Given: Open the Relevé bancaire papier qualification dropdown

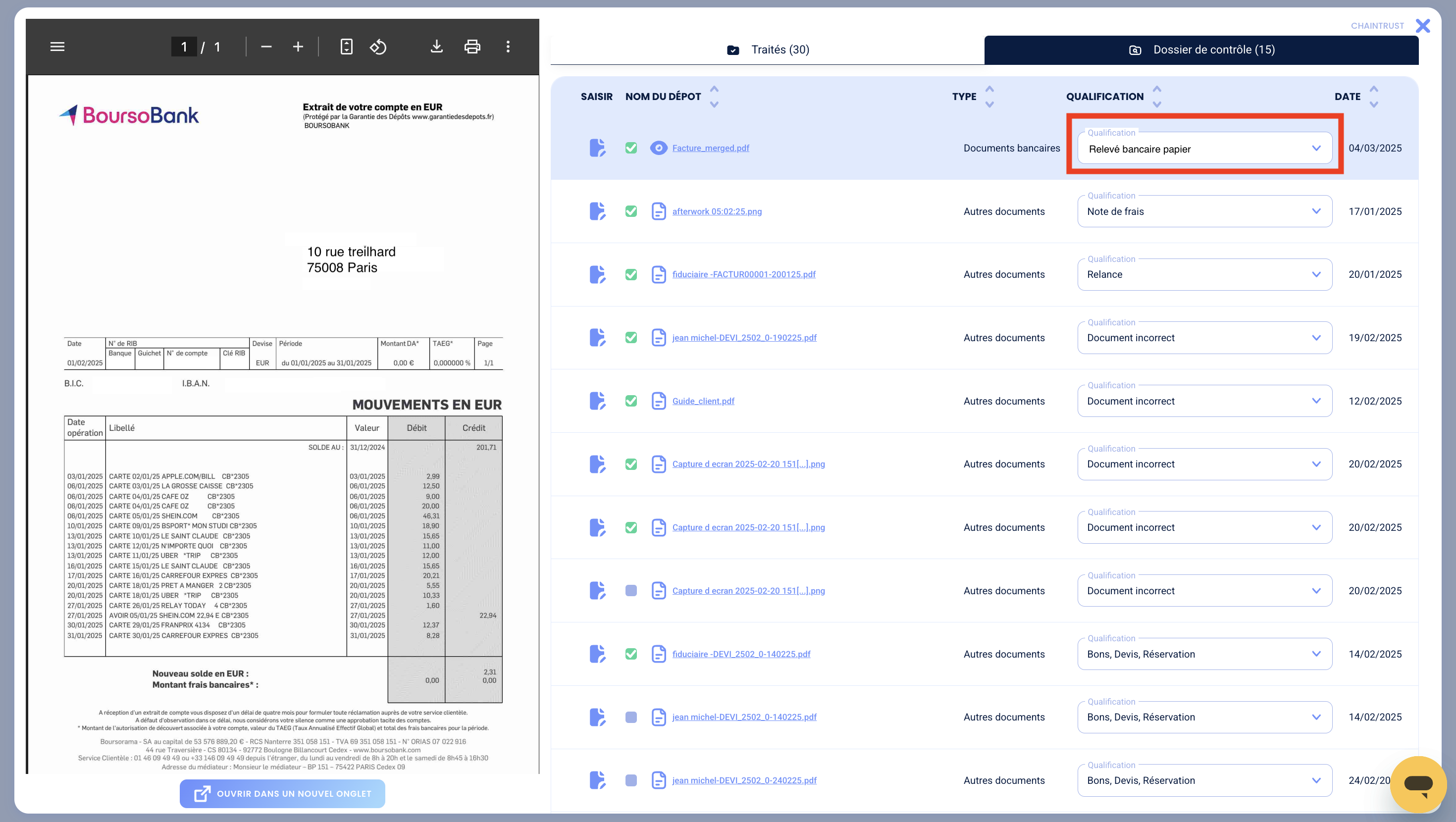Looking at the screenshot, I should click(1204, 149).
